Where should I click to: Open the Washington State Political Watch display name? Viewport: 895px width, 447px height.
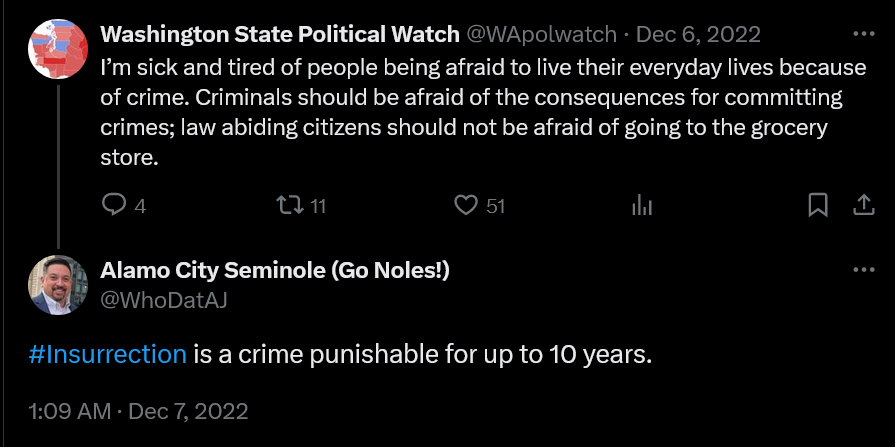[280, 34]
